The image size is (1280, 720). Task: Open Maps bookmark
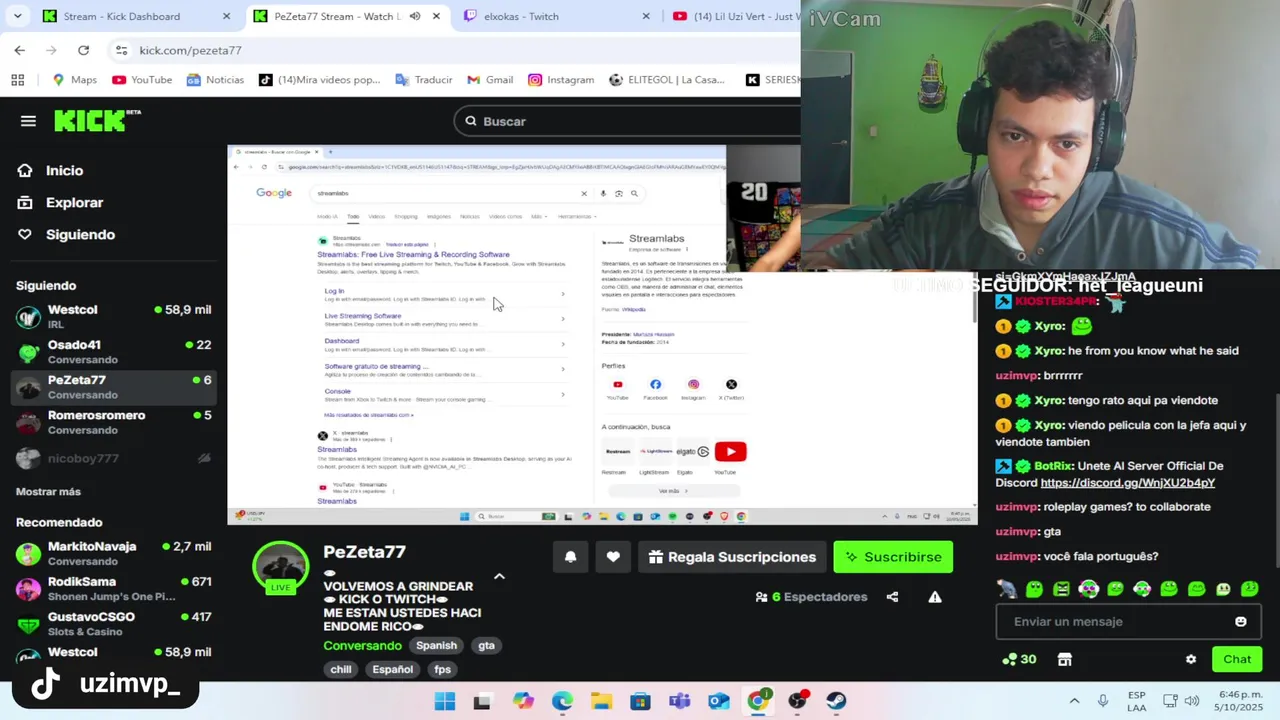click(75, 80)
